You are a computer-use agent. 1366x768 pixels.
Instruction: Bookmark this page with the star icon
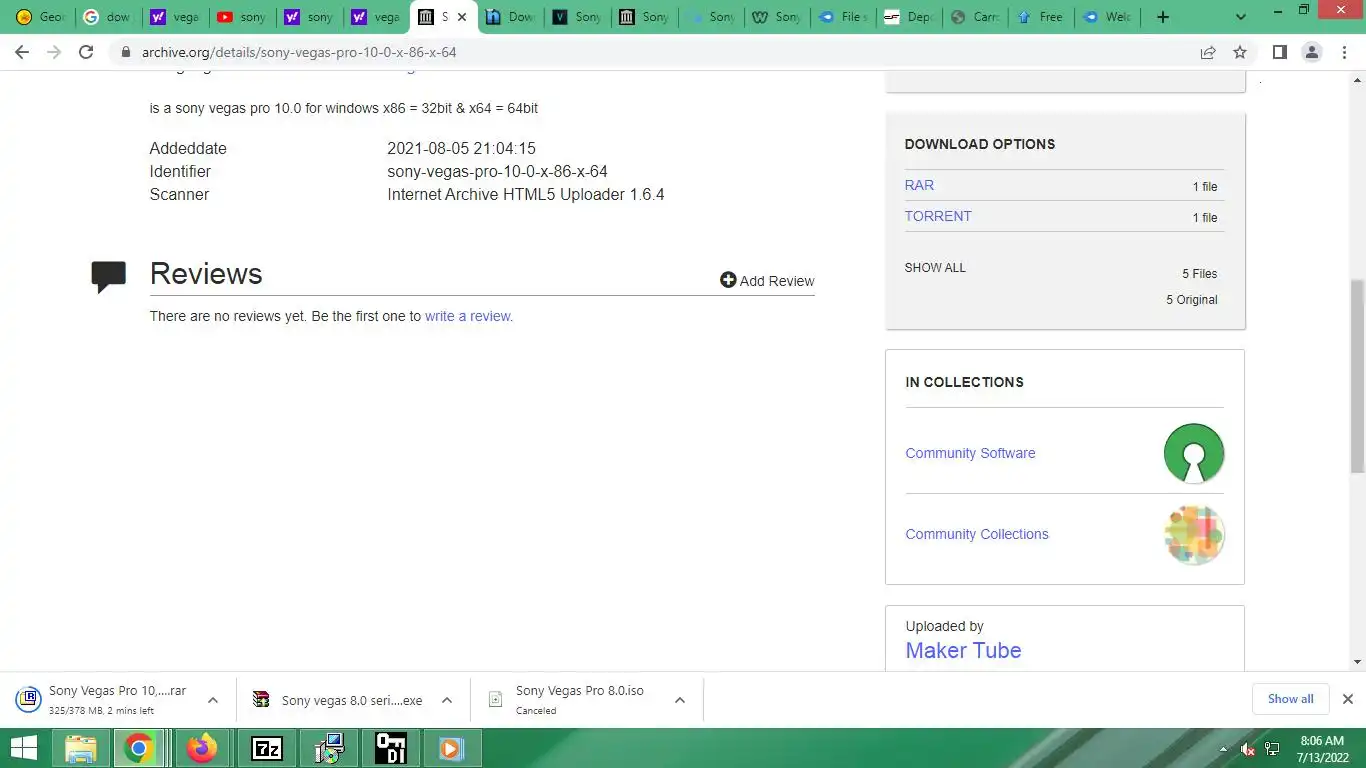click(1240, 52)
